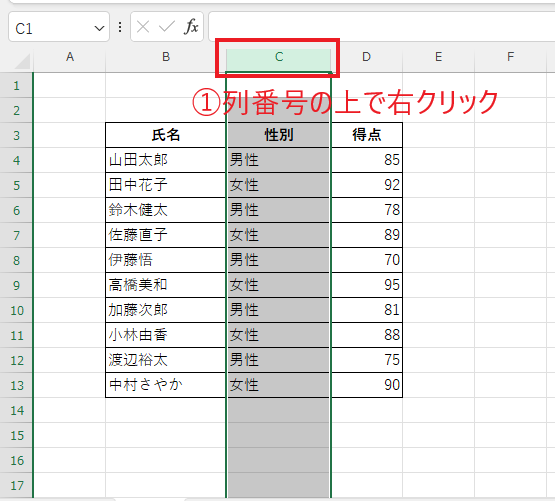This screenshot has width=555, height=501.
Task: Select row 17 header
Action: (x=16, y=485)
